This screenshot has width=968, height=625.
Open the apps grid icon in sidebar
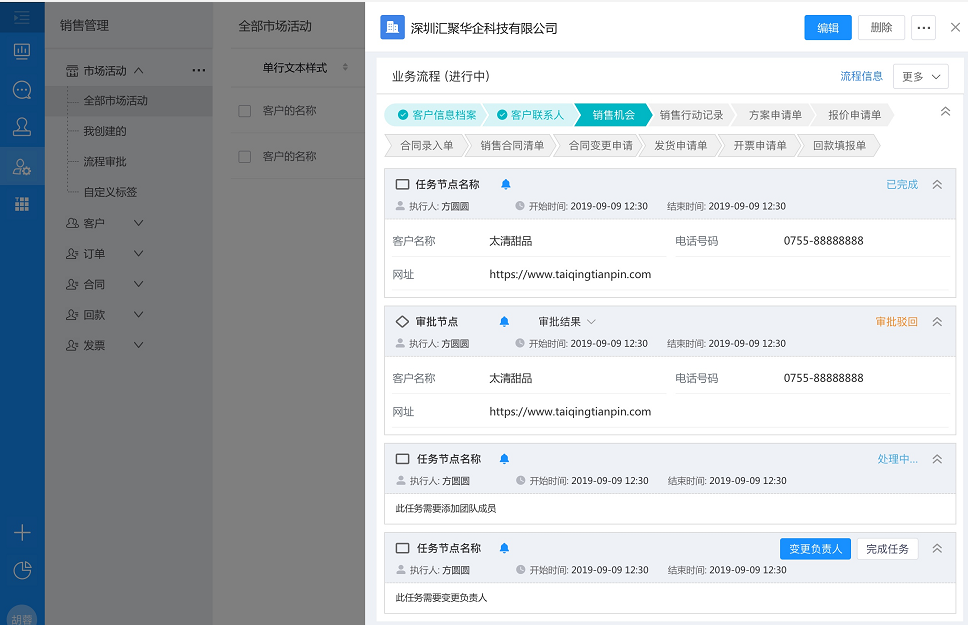pos(22,204)
